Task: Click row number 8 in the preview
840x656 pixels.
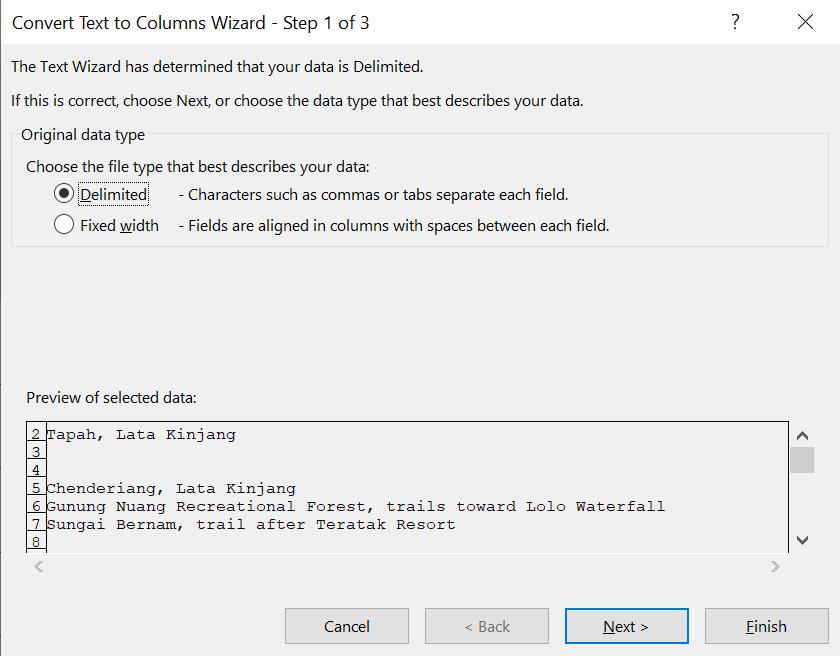Action: (x=36, y=542)
